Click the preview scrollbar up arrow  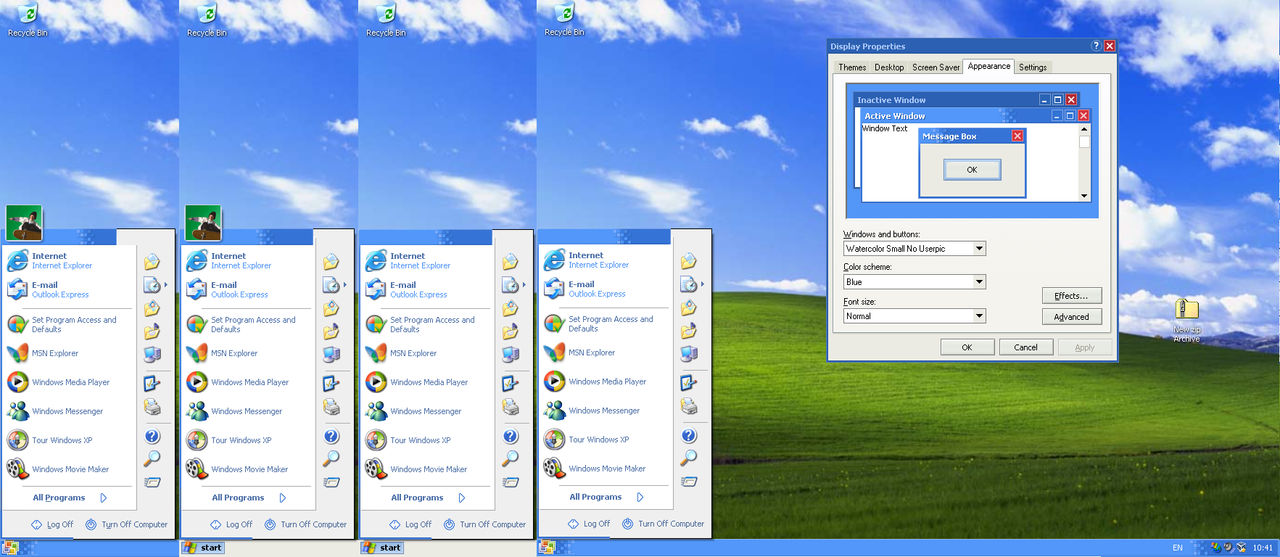click(x=1084, y=129)
